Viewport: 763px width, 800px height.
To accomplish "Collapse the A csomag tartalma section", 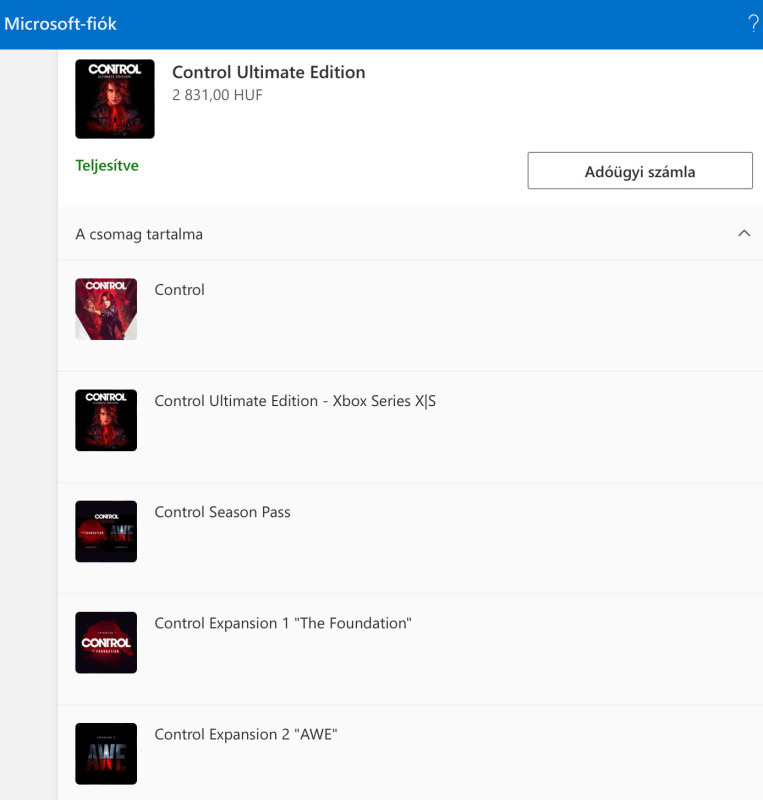I will (744, 234).
